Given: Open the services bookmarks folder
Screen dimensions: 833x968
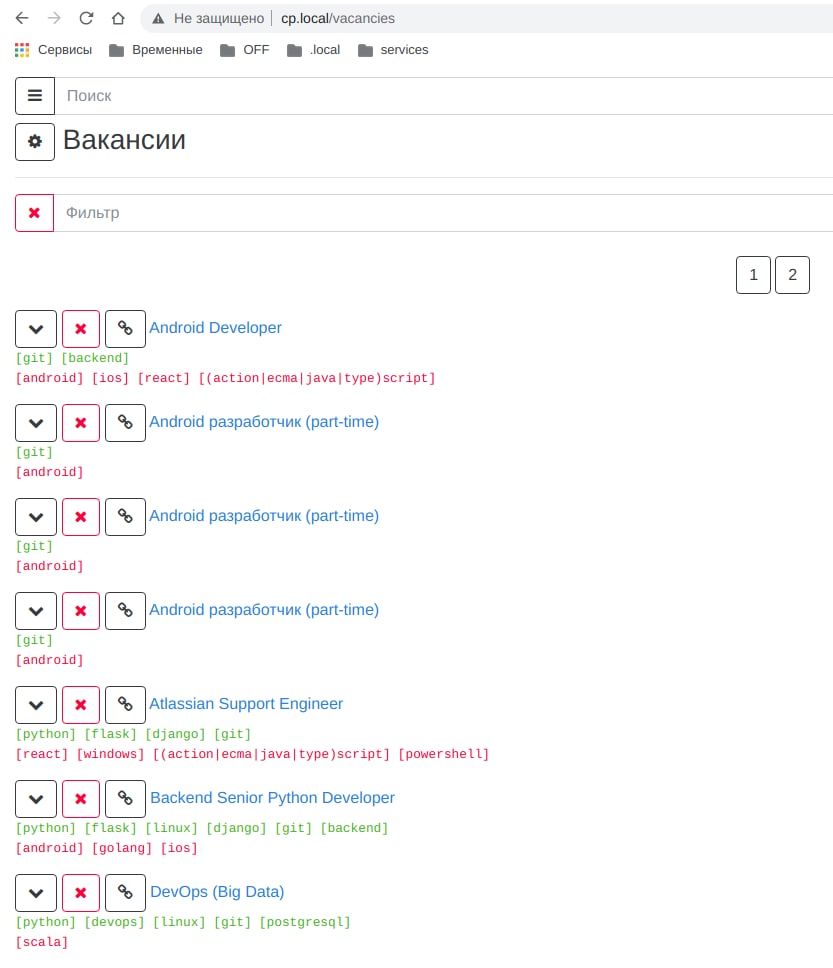Looking at the screenshot, I should pos(393,50).
